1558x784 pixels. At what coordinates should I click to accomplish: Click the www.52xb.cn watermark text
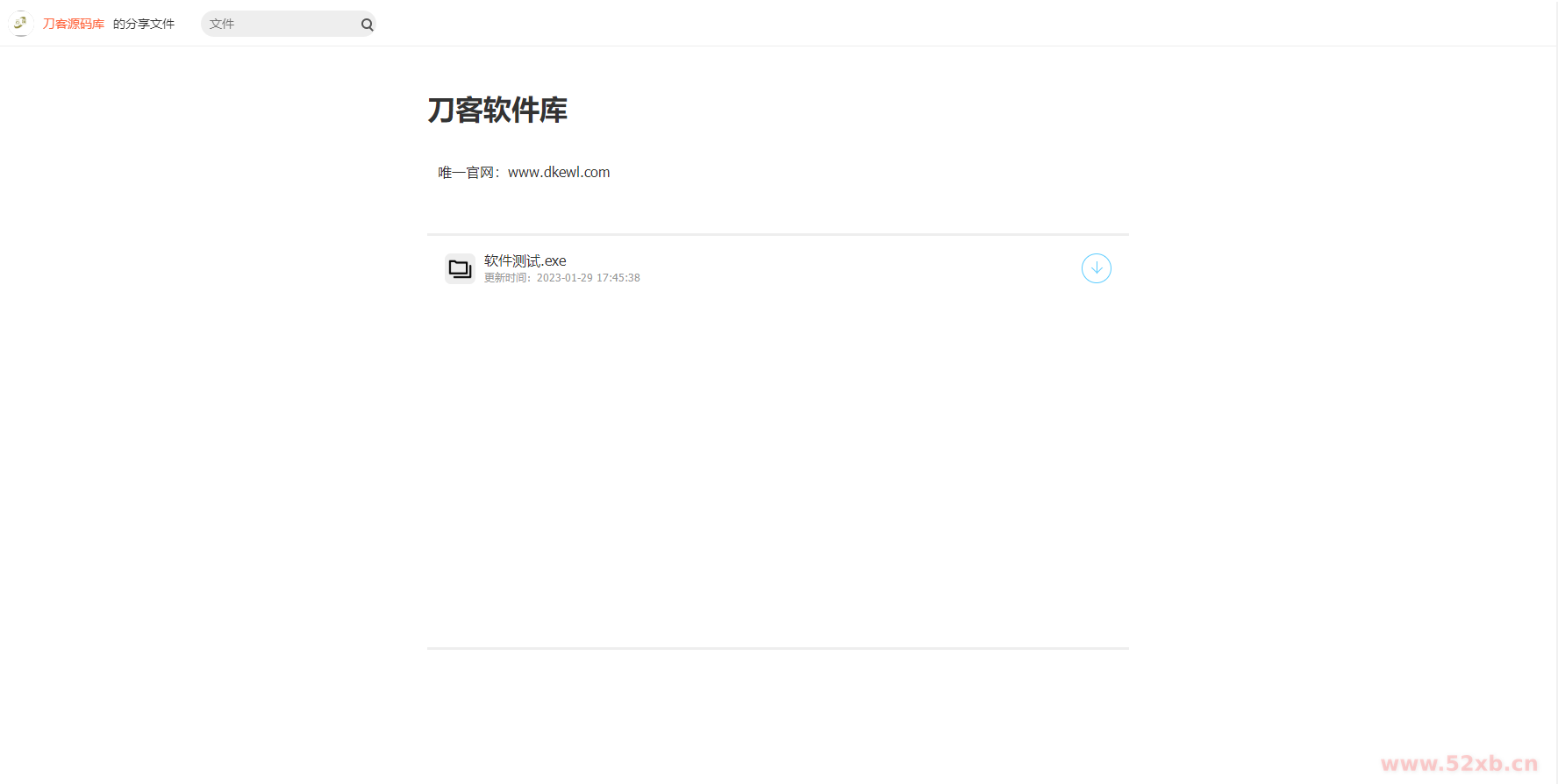click(x=1459, y=764)
